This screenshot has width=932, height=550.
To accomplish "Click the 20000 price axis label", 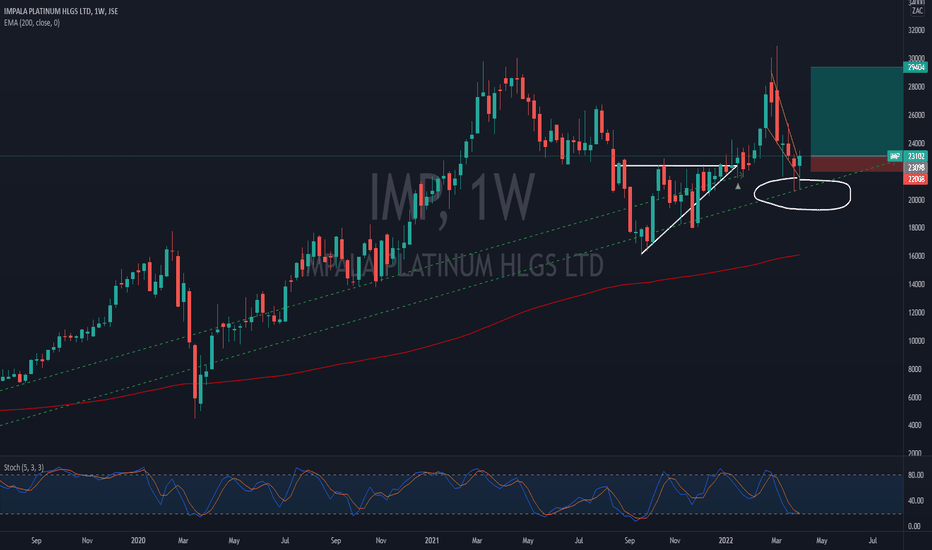I will [x=917, y=200].
